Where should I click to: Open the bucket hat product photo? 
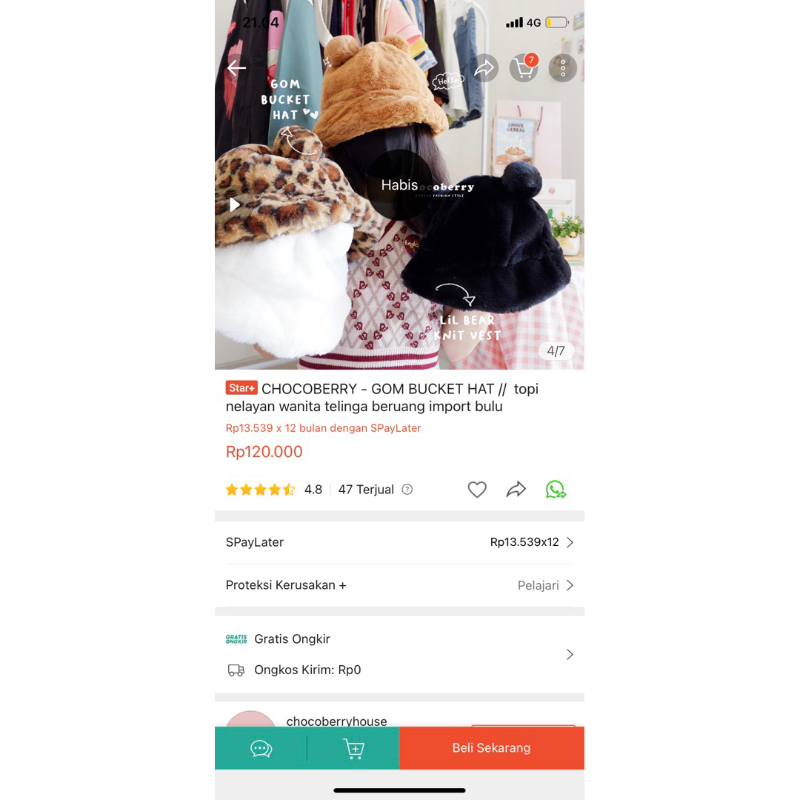tap(399, 185)
